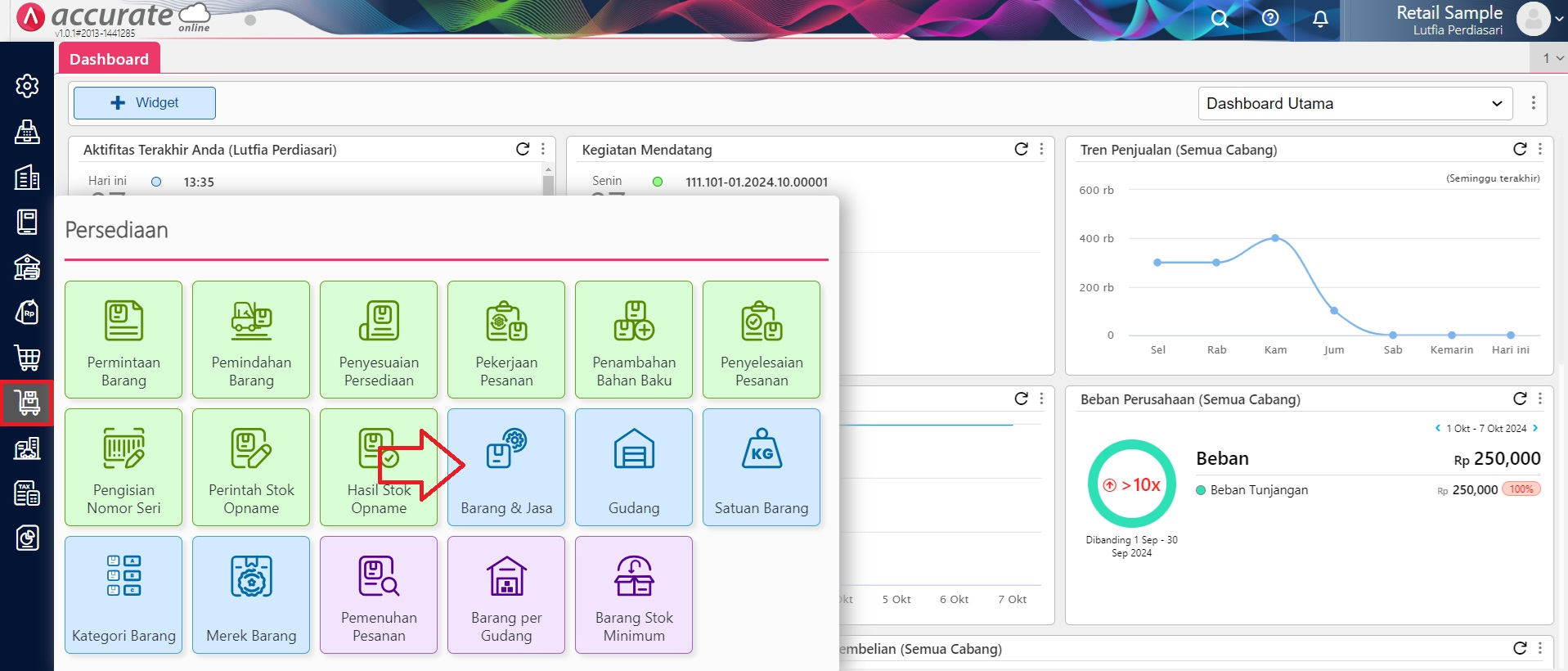This screenshot has width=1568, height=671.
Task: Open the Gudang tile
Action: (634, 467)
